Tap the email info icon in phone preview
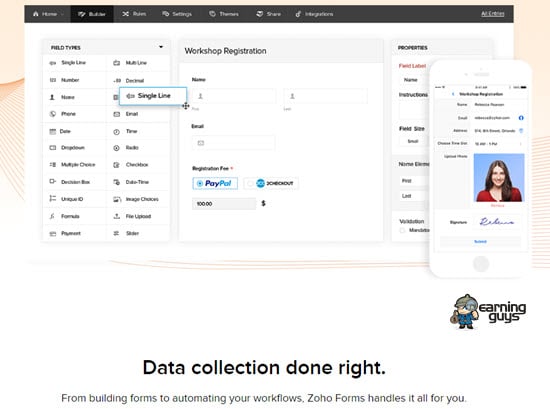The width and height of the screenshot is (550, 409). [x=521, y=118]
